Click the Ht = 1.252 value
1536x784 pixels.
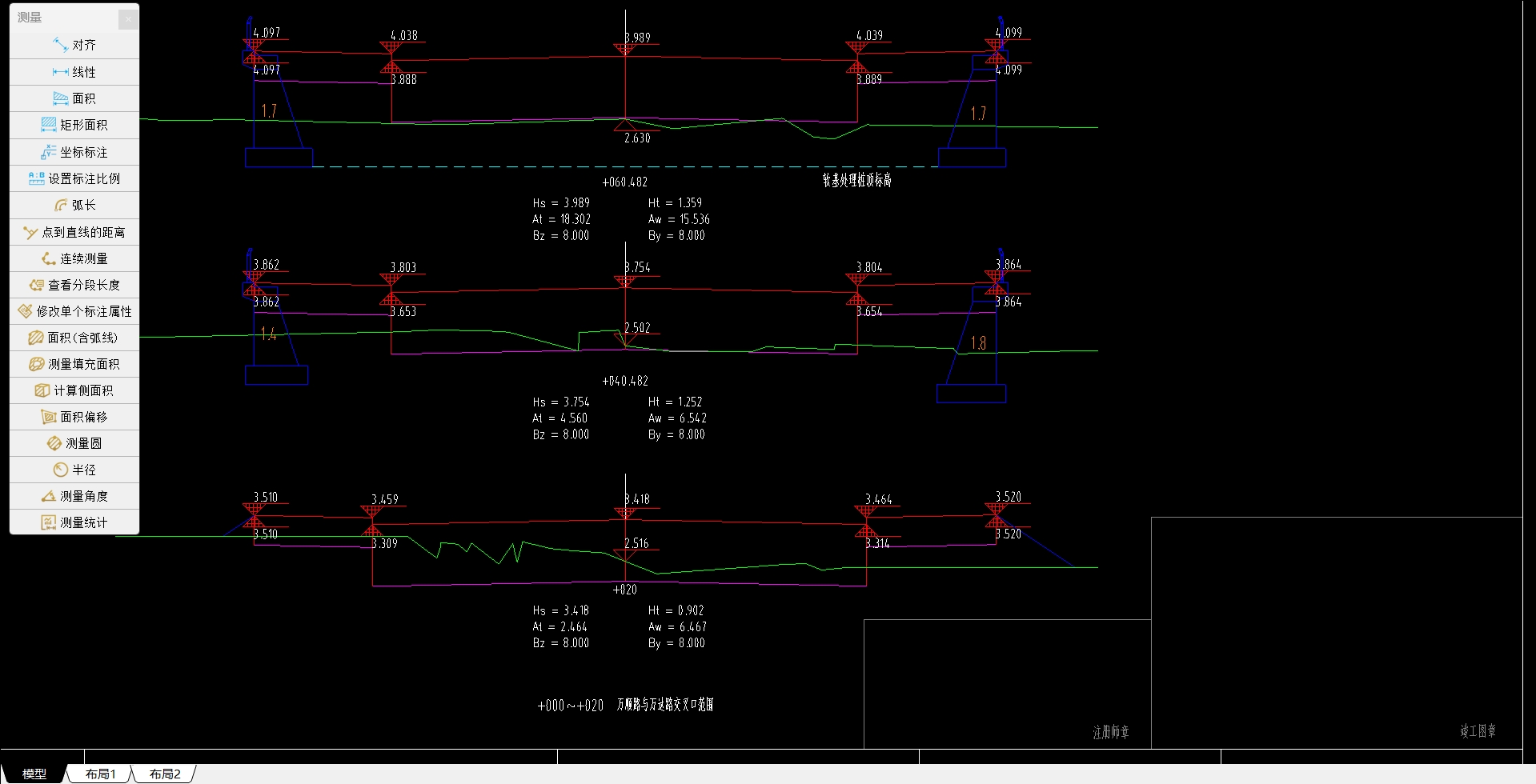[x=675, y=402]
